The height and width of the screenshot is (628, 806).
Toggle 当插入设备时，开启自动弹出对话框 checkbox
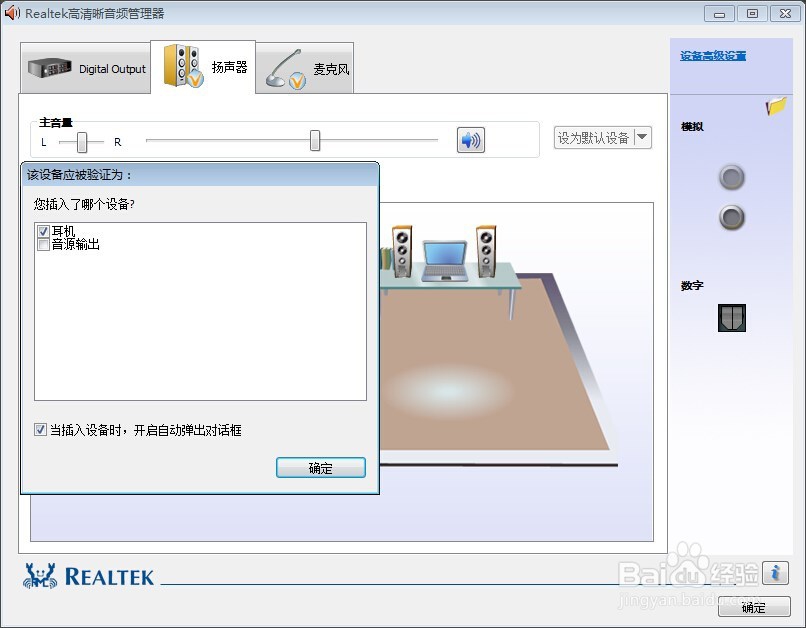[x=40, y=430]
